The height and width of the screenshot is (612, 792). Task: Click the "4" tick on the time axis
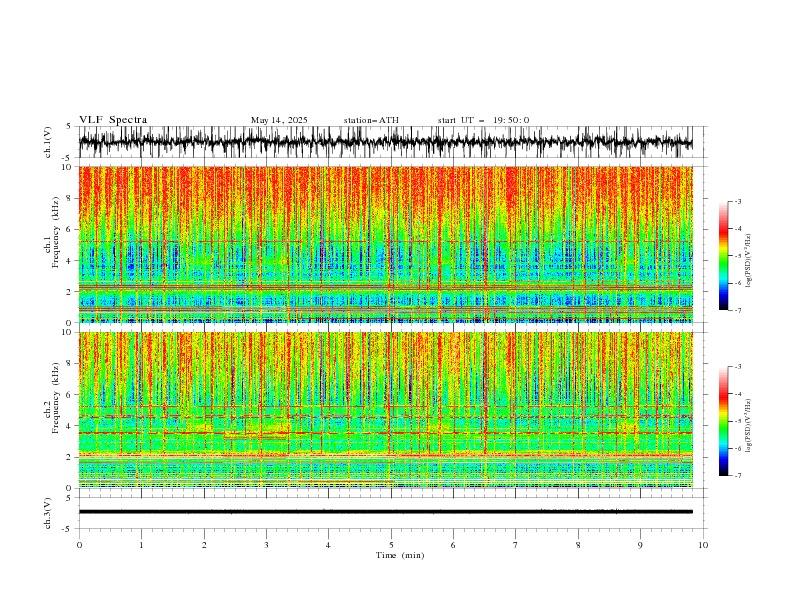tap(328, 545)
